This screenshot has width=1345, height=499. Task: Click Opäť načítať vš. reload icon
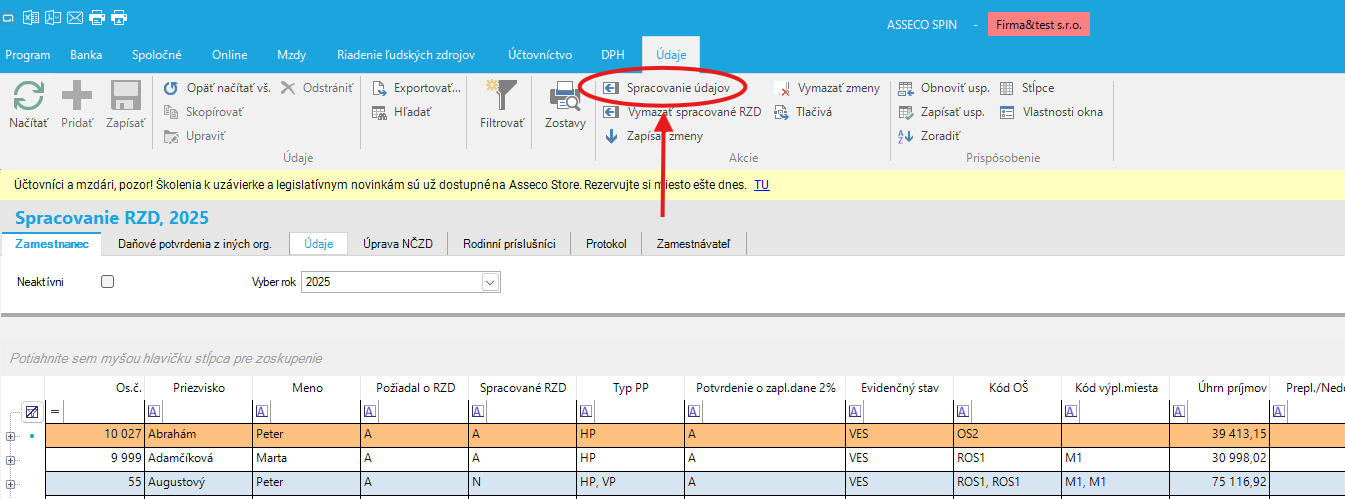pos(172,88)
